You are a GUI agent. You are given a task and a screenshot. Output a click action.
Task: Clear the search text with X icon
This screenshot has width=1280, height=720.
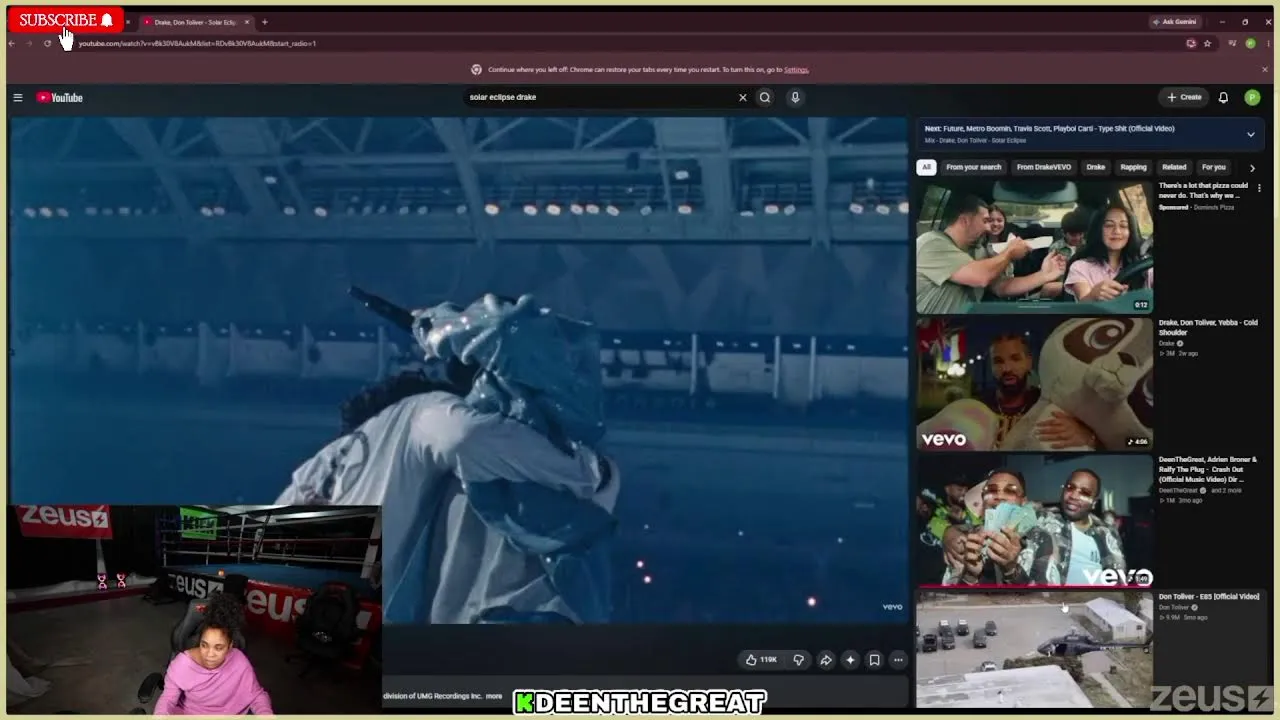[x=742, y=97]
